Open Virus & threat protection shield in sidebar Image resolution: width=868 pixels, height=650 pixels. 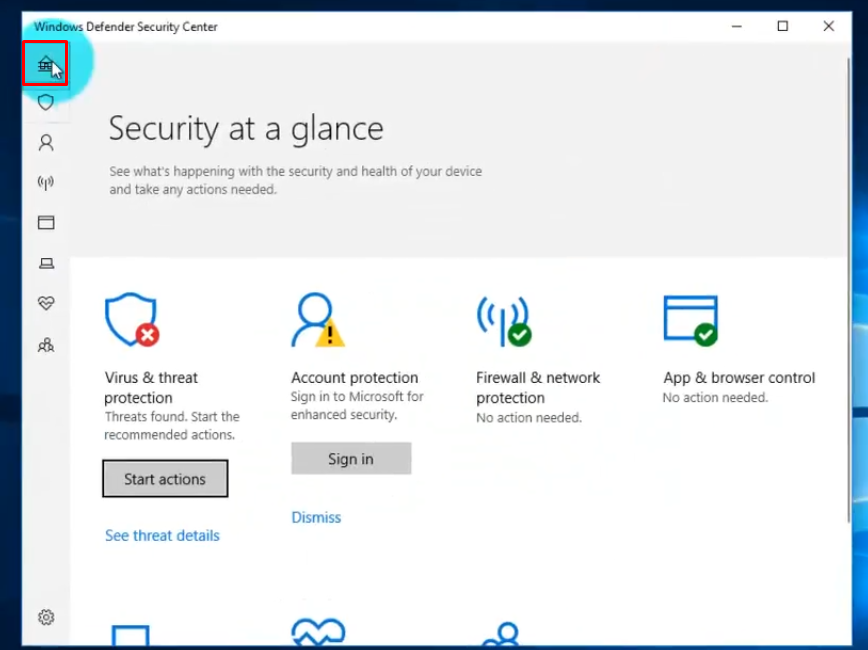coord(46,102)
